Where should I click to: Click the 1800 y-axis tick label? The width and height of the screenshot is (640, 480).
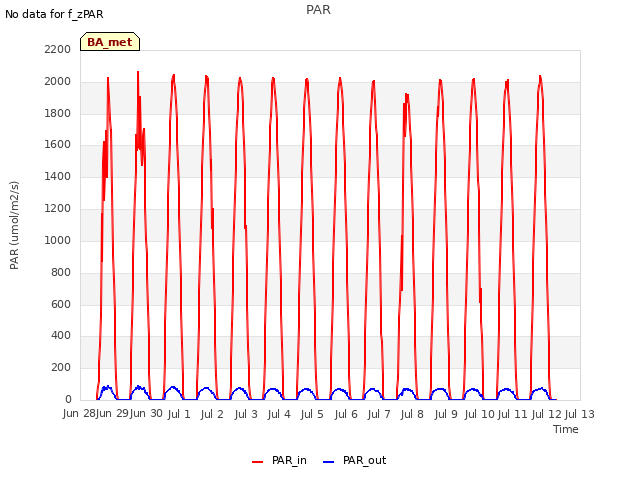pos(58,113)
